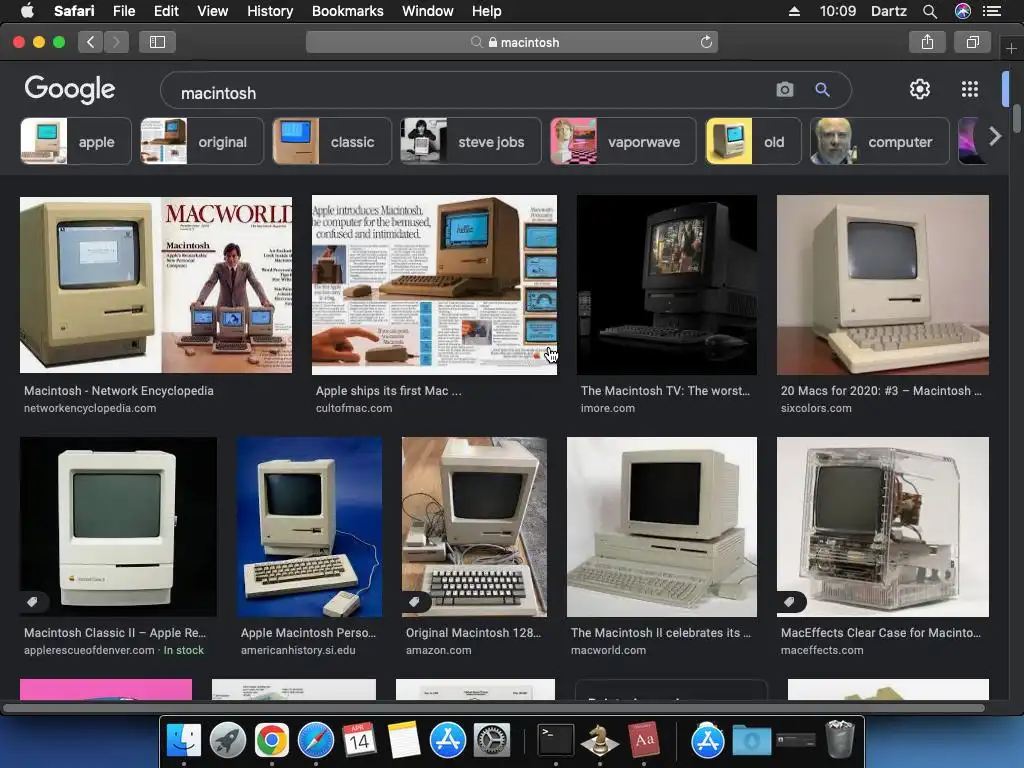Open Macintosh Network Encyclopedia image thumbnail
Image resolution: width=1024 pixels, height=768 pixels.
click(x=156, y=285)
